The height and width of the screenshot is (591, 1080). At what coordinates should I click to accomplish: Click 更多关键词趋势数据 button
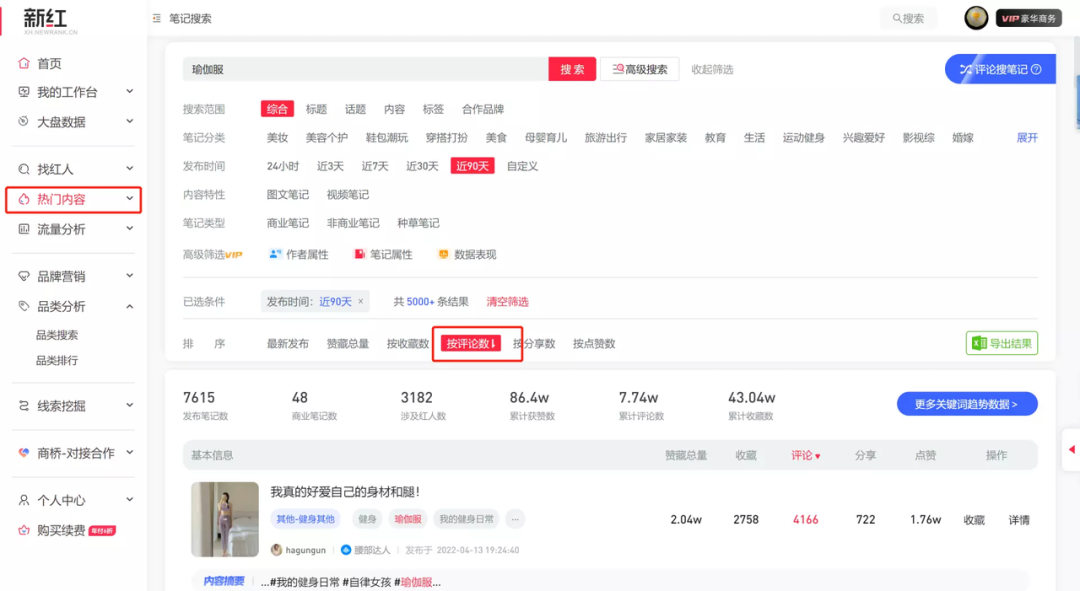pyautogui.click(x=966, y=404)
